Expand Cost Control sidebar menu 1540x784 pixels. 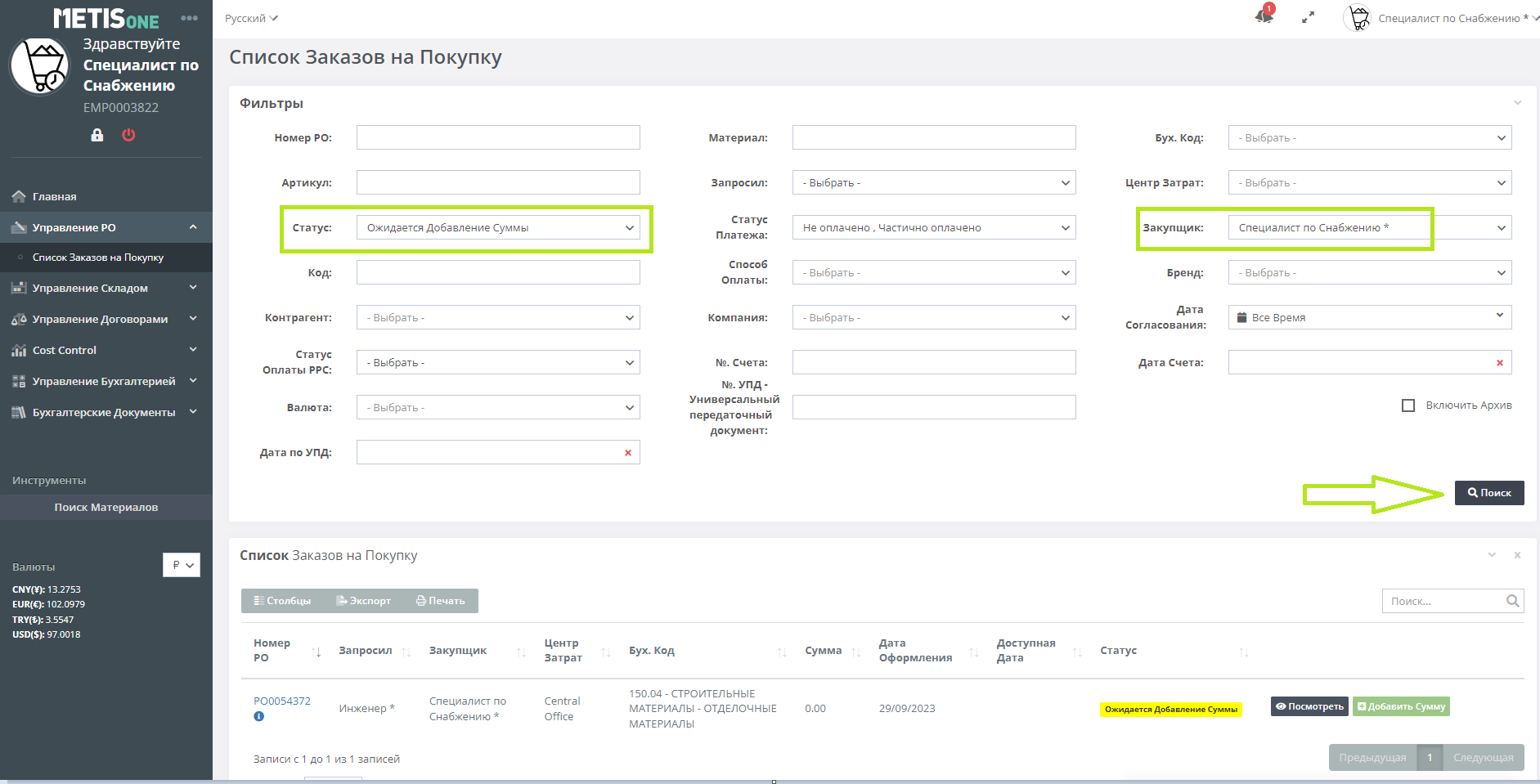(x=106, y=350)
